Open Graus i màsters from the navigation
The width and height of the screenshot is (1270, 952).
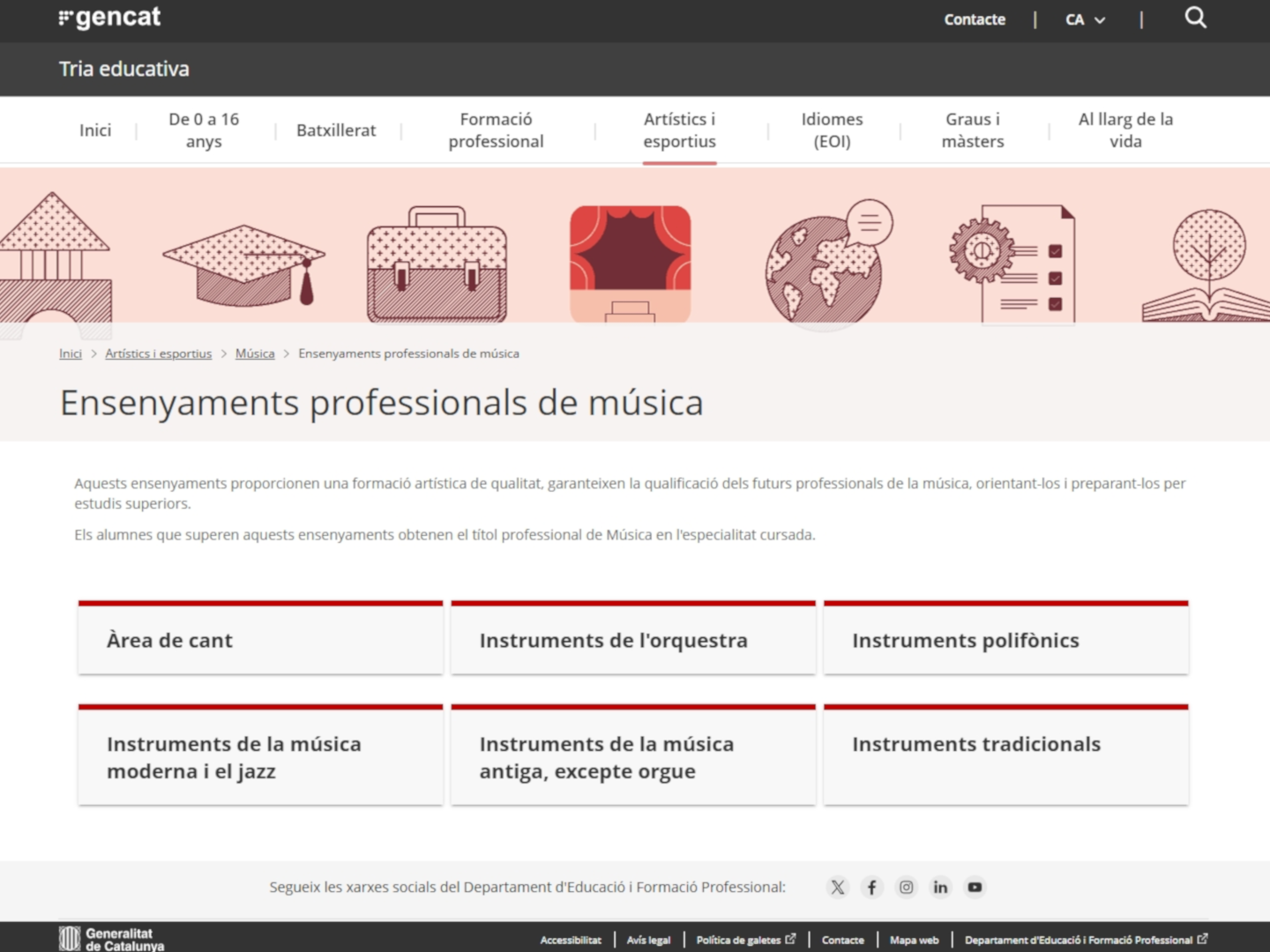point(972,130)
